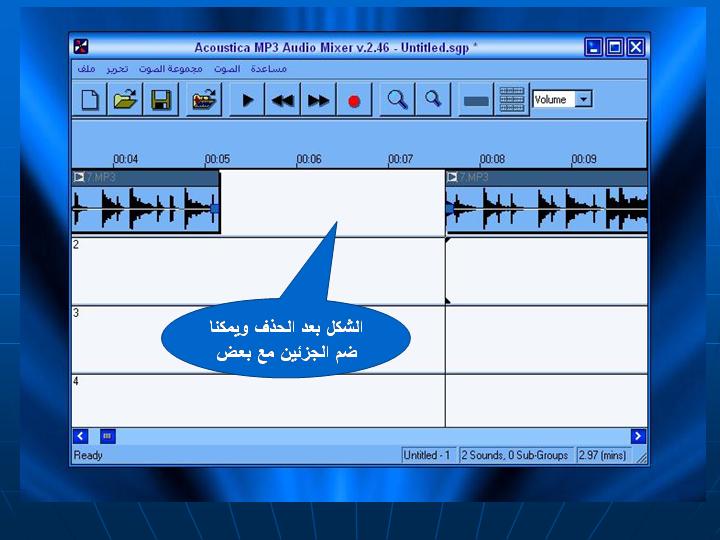
Task: Click the Ready status text
Action: [x=88, y=456]
